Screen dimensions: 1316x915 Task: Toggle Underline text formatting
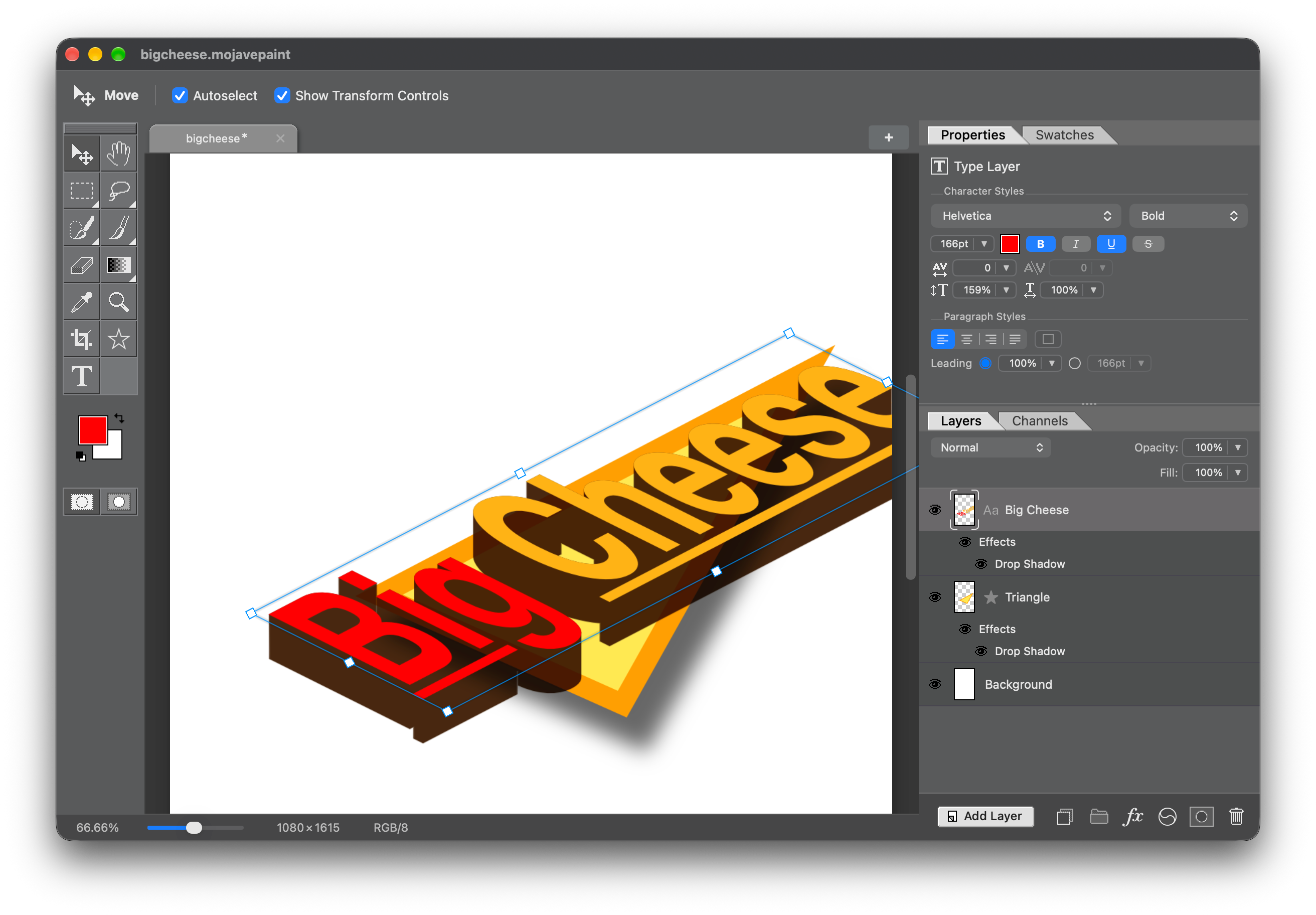[x=1111, y=244]
